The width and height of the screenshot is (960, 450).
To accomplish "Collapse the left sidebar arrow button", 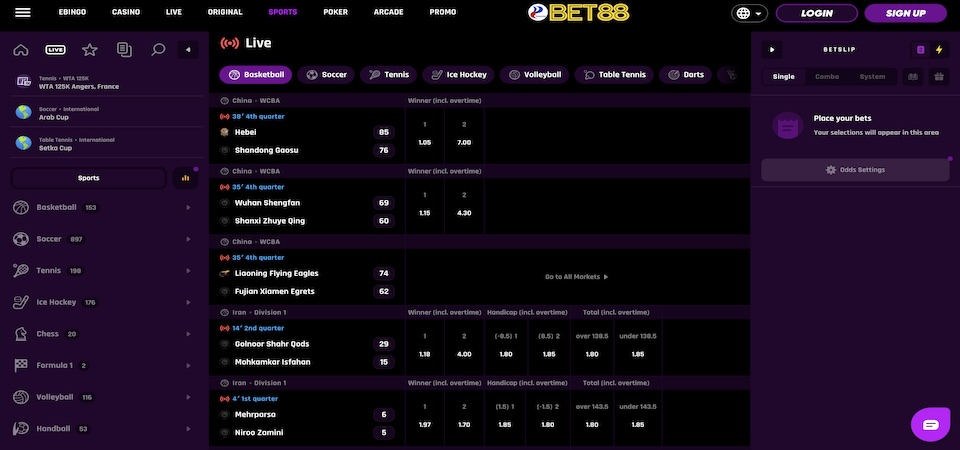I will pos(188,50).
